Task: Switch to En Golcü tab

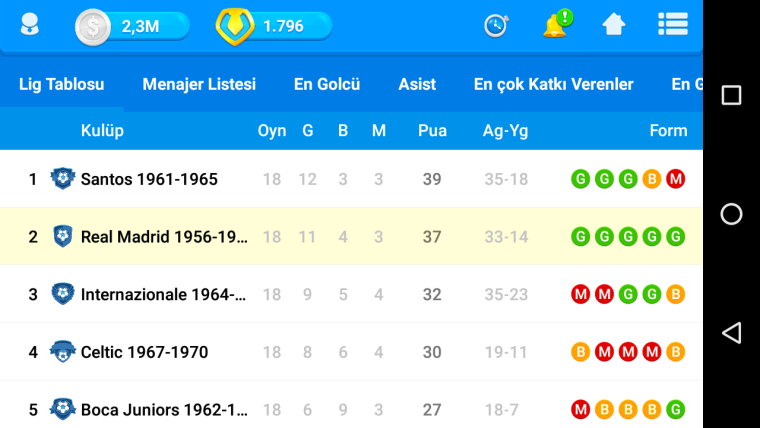Action: tap(327, 84)
